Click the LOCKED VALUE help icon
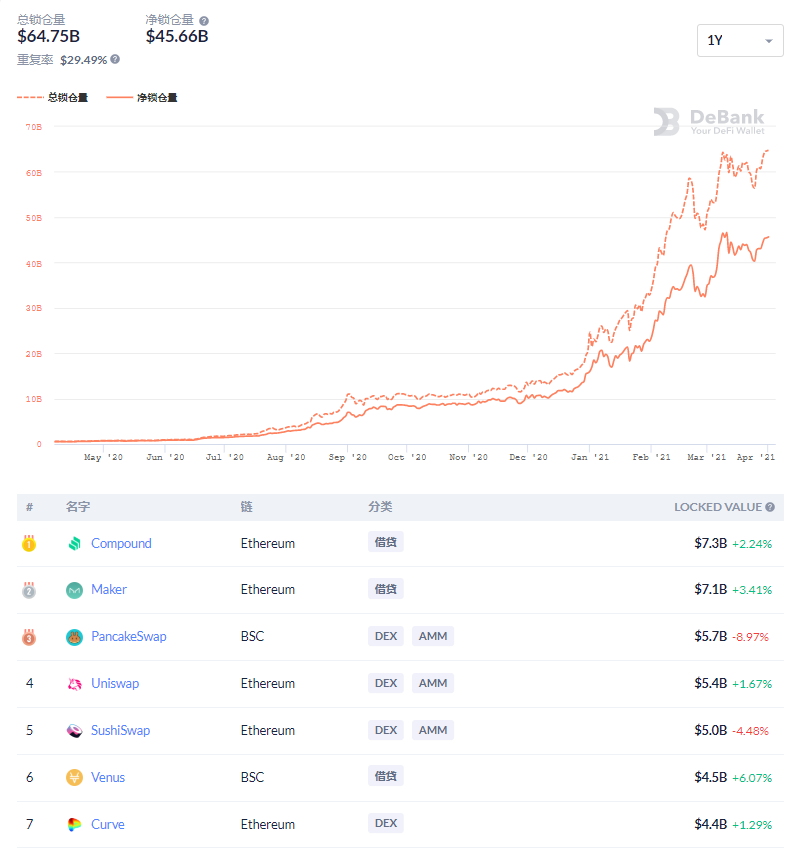The image size is (795, 849). tap(770, 507)
